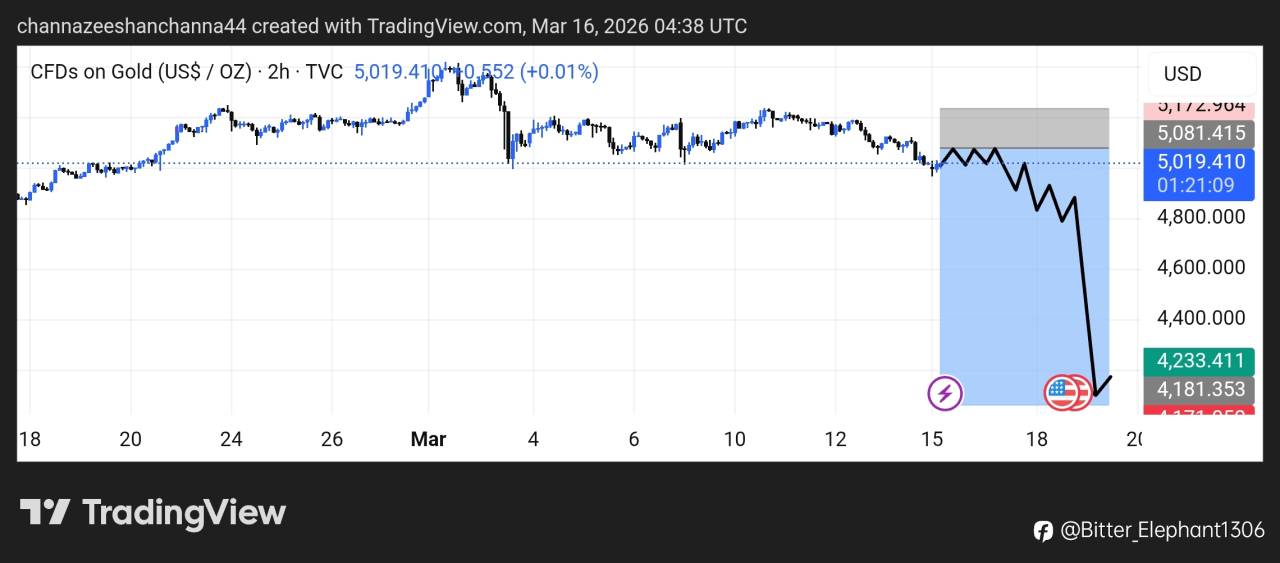Click the purple lightning event icon
Screen dimensions: 1280x563
(x=945, y=393)
